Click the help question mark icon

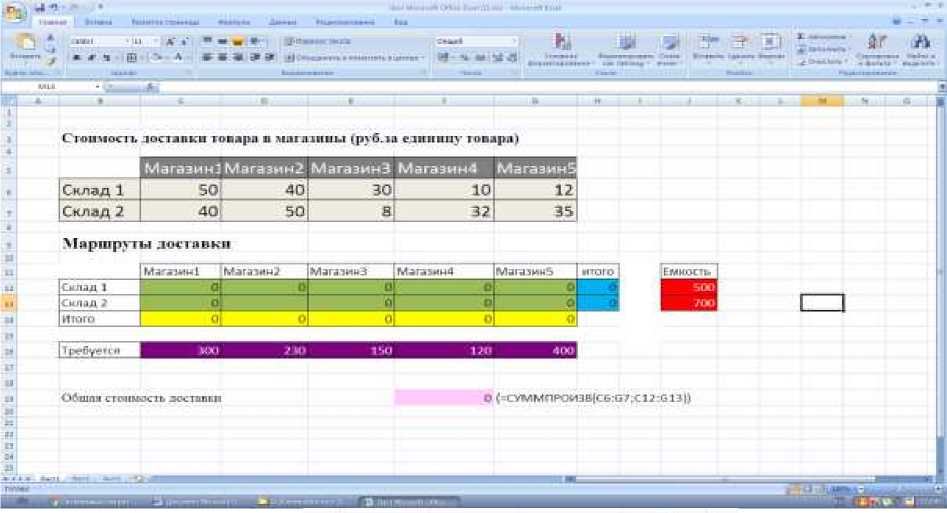(896, 21)
